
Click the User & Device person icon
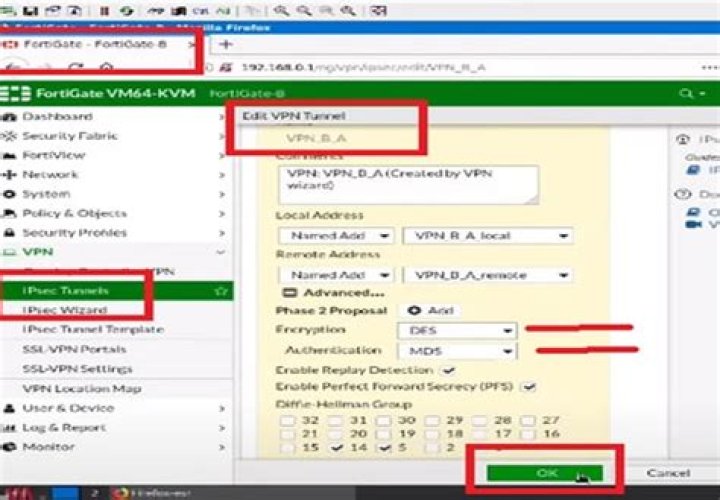pos(8,408)
